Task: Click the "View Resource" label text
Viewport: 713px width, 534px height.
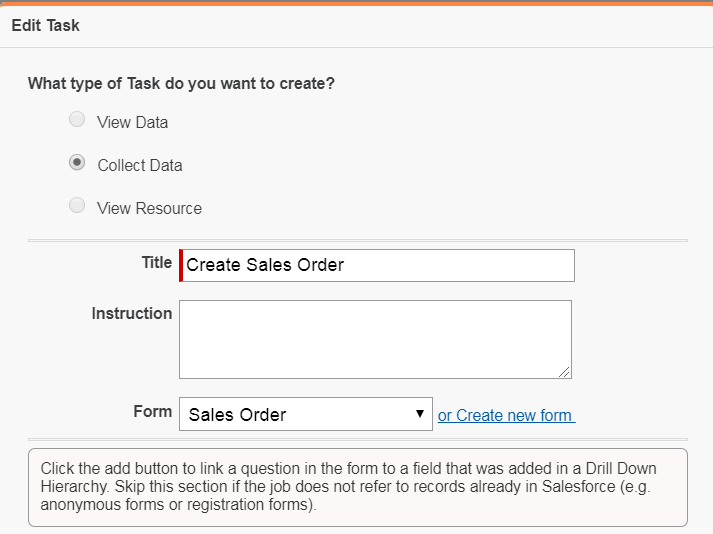Action: click(149, 209)
